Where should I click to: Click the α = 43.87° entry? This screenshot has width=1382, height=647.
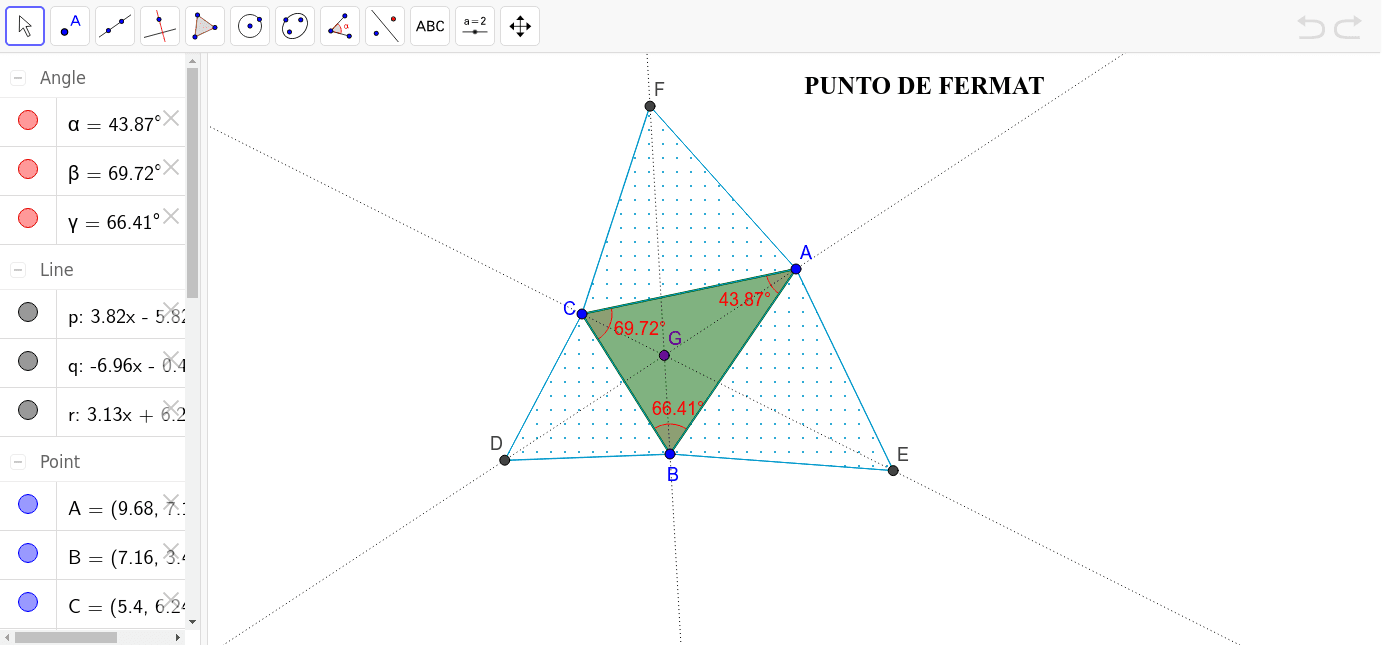[114, 124]
